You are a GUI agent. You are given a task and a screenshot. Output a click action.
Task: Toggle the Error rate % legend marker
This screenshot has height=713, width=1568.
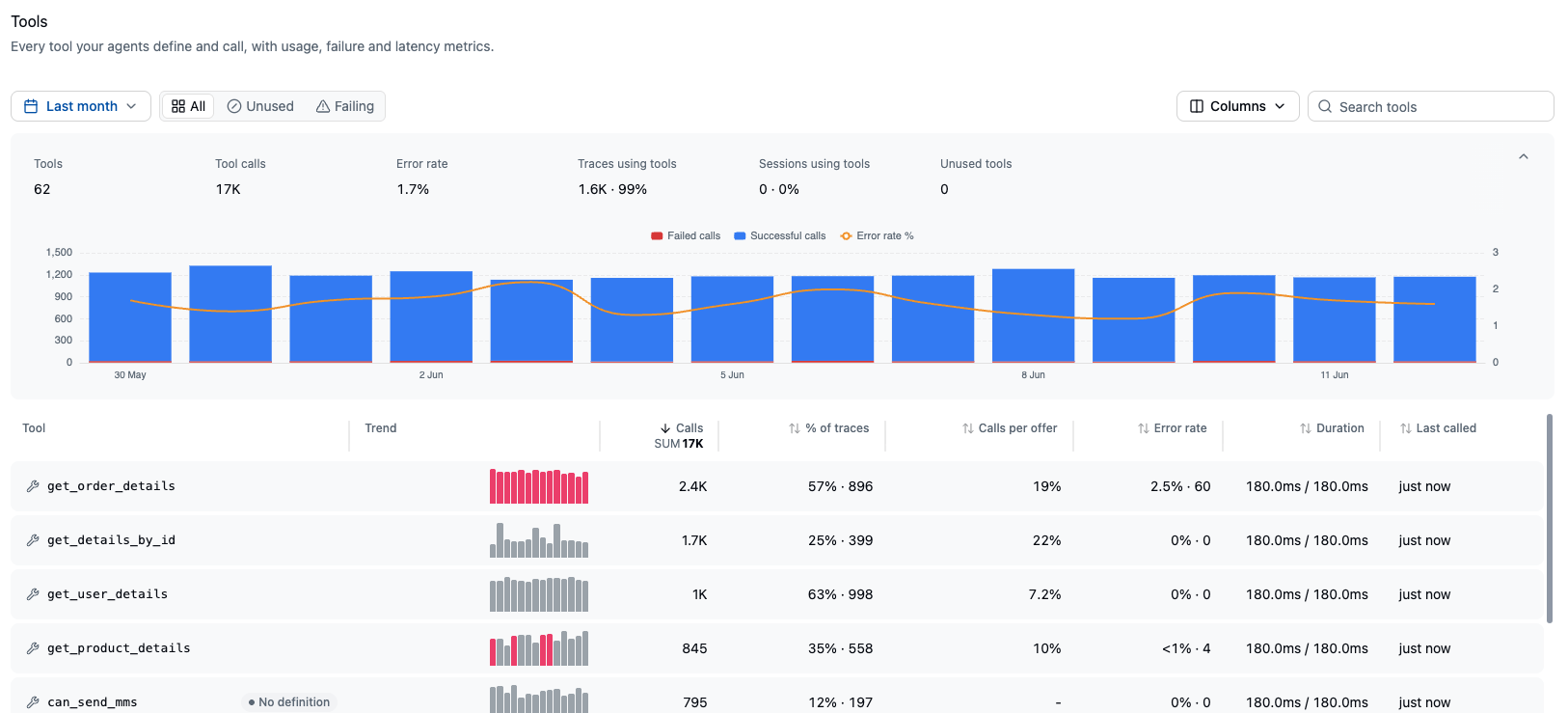846,235
